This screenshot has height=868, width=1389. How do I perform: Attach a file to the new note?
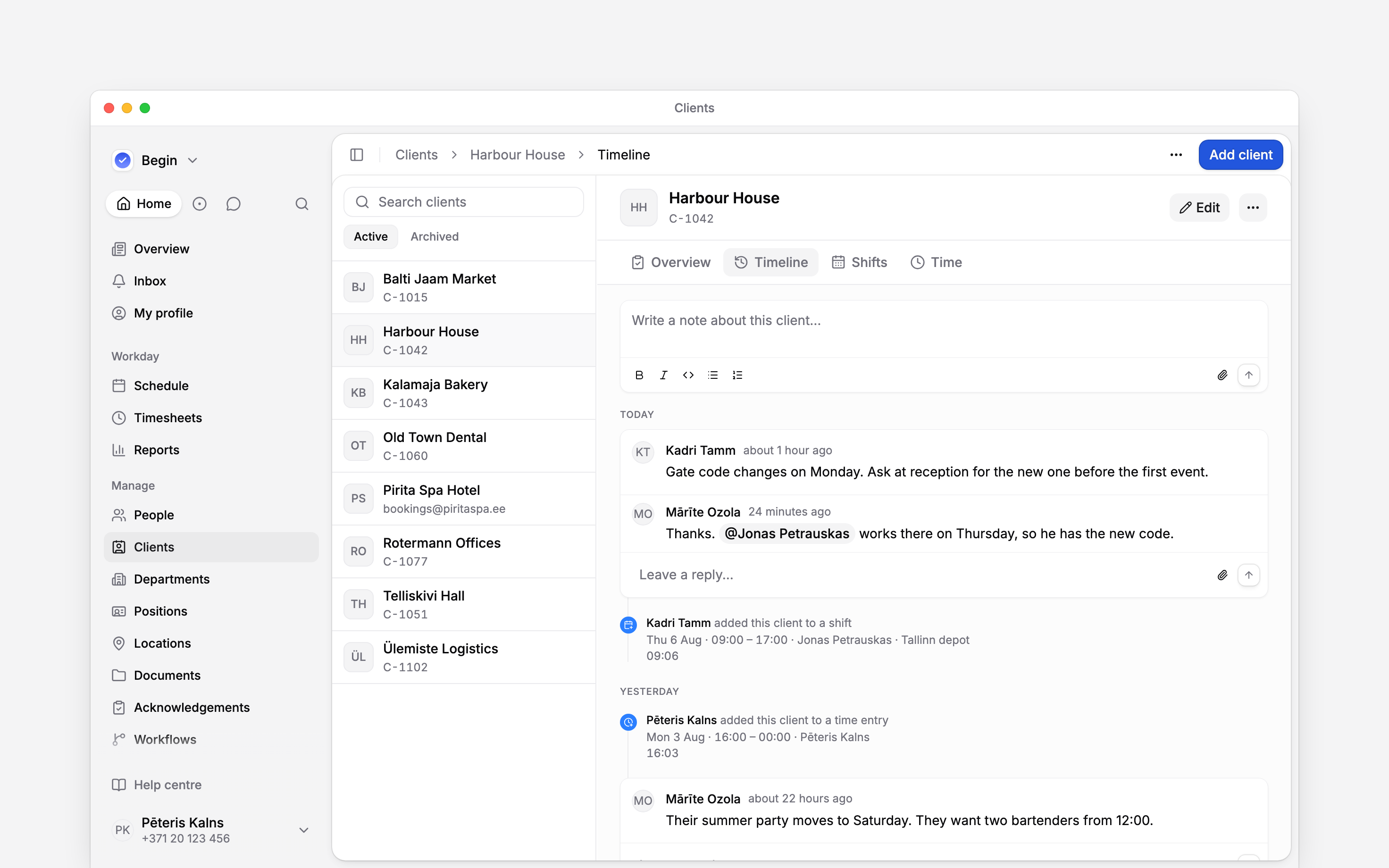click(1222, 375)
